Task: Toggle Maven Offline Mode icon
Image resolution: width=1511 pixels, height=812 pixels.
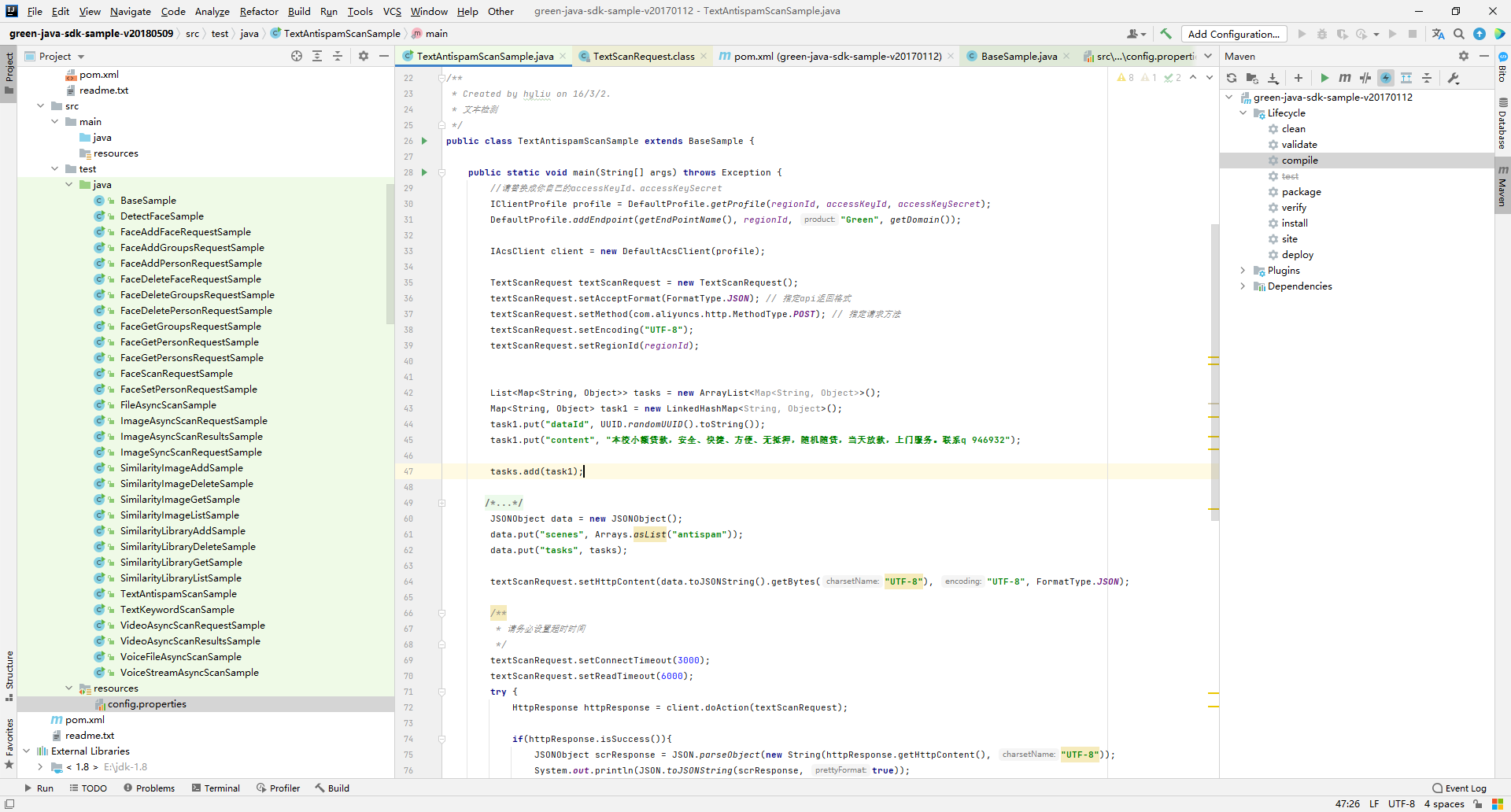Action: point(1365,78)
